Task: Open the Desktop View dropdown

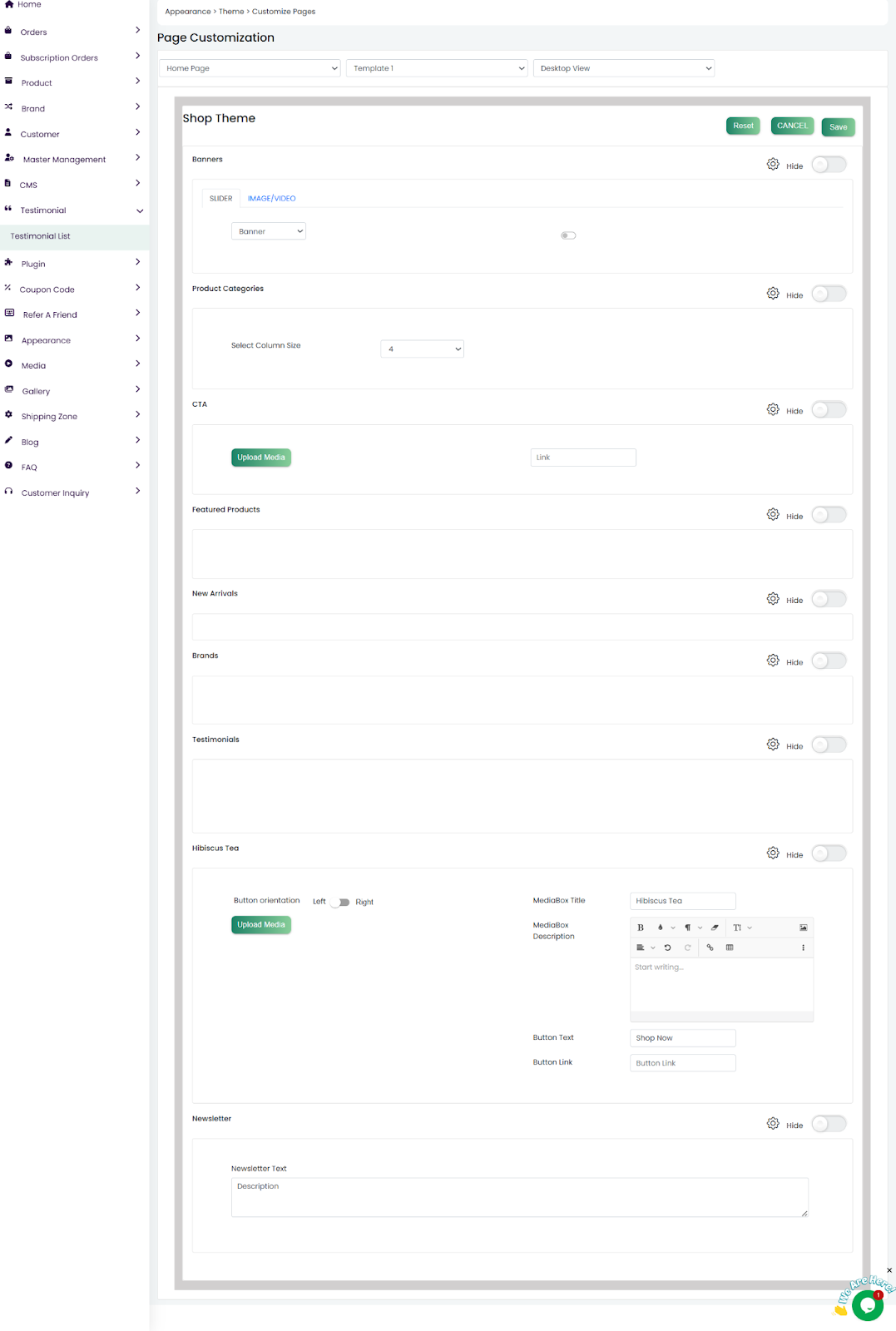Action: click(x=624, y=68)
